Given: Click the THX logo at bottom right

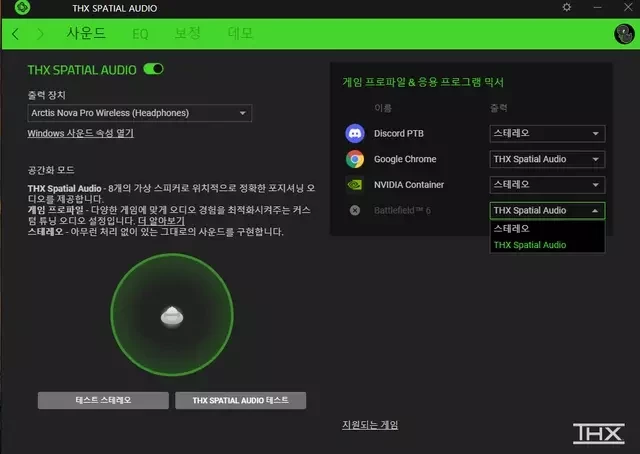Looking at the screenshot, I should point(598,433).
